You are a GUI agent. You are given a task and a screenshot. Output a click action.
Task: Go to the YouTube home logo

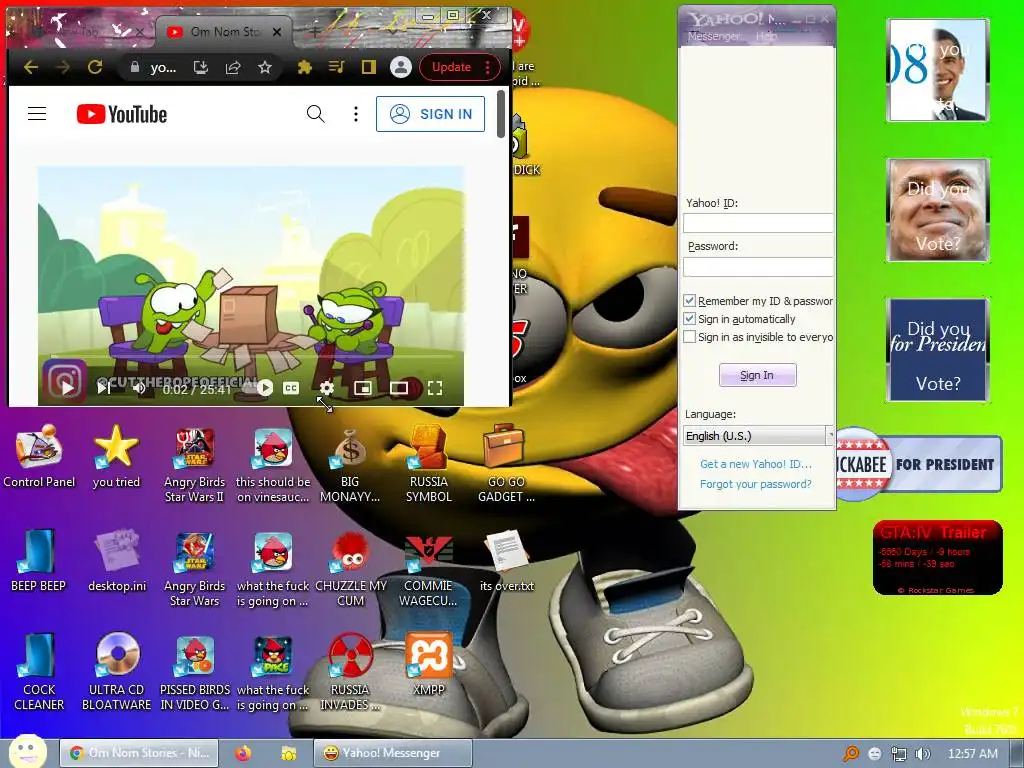point(121,114)
